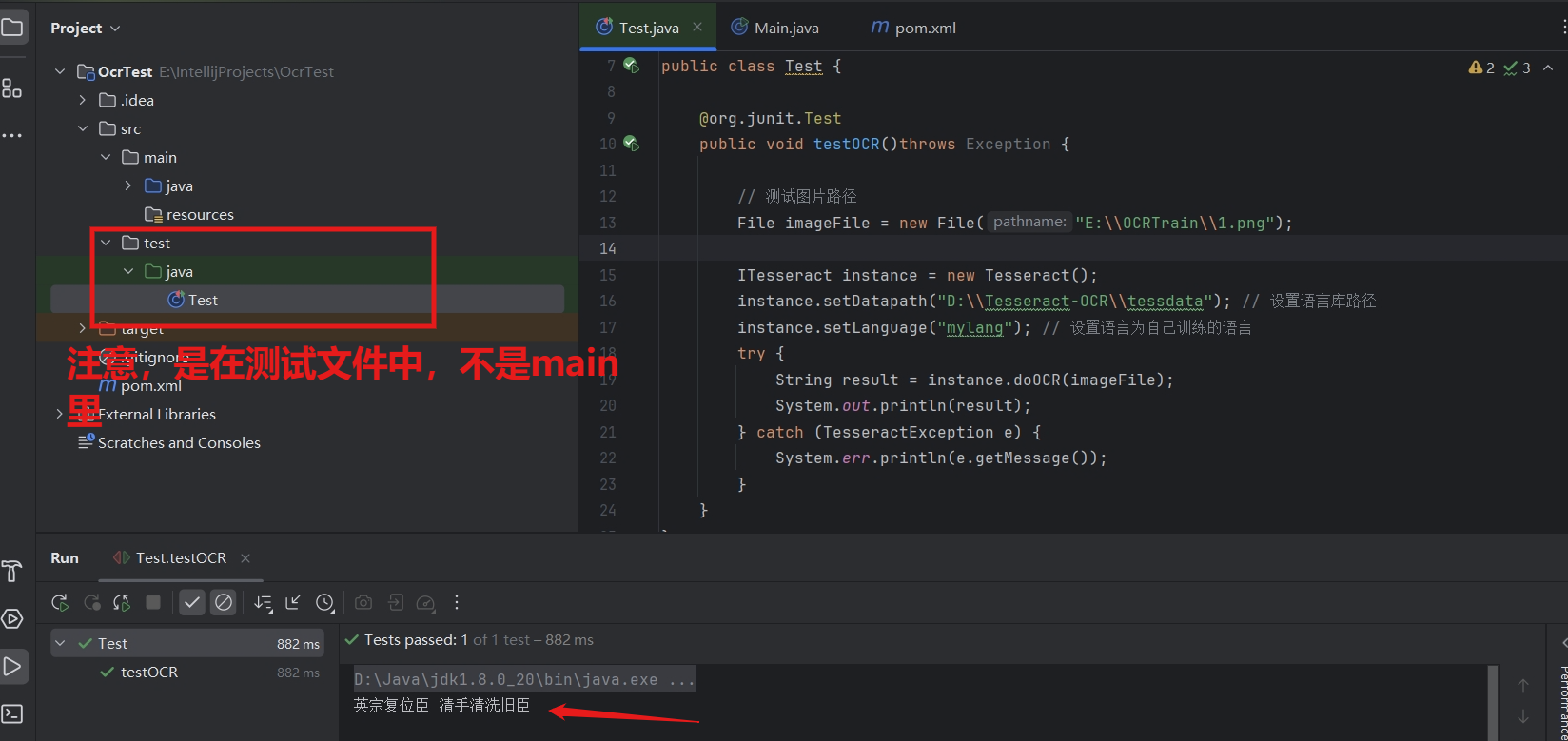This screenshot has height=741, width=1568.
Task: Click the "mylang" string in setLanguage call
Action: coord(975,327)
